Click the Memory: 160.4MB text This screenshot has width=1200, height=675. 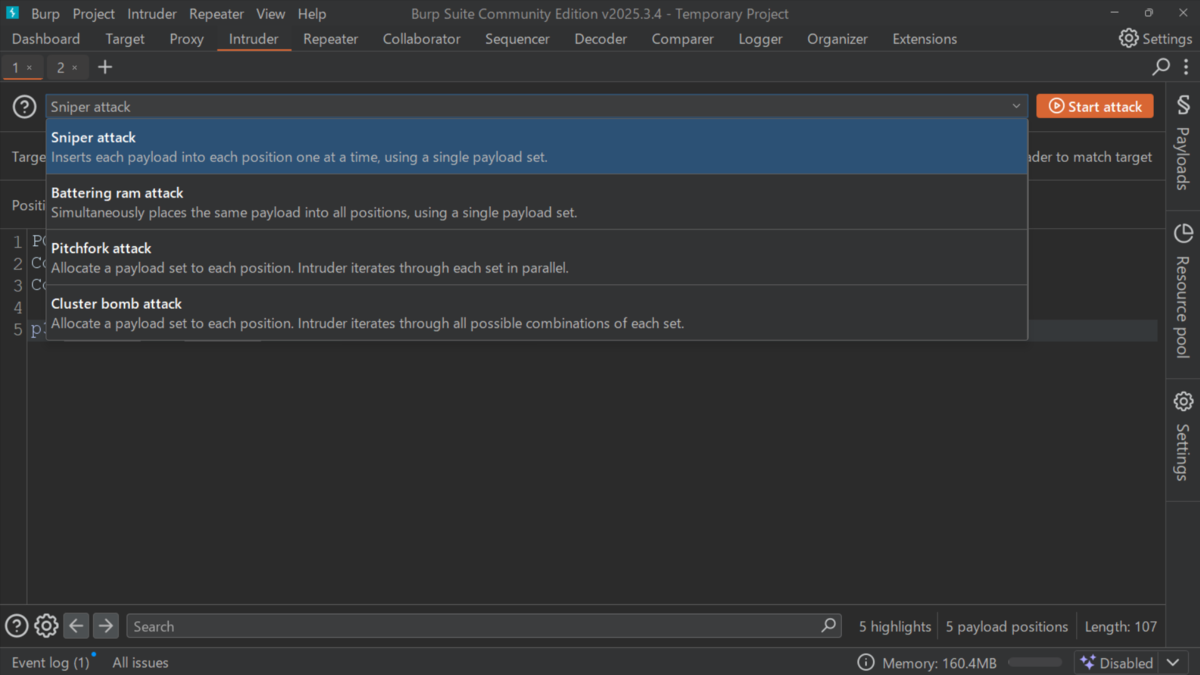[939, 663]
